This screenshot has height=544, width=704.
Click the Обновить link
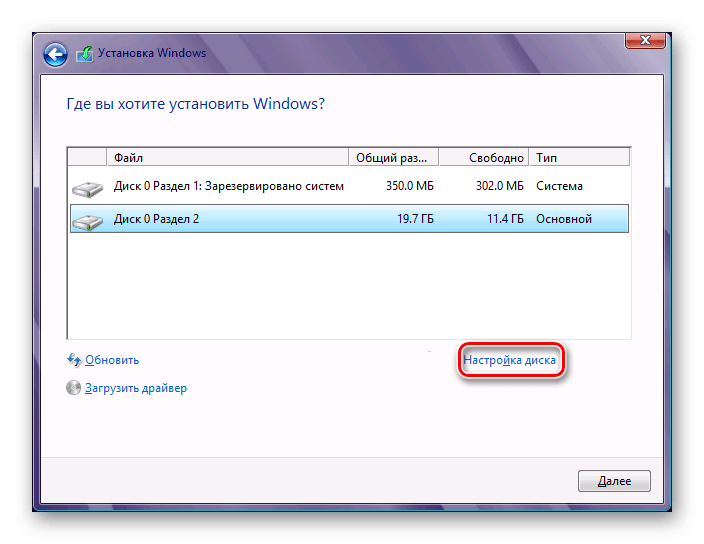[x=112, y=360]
